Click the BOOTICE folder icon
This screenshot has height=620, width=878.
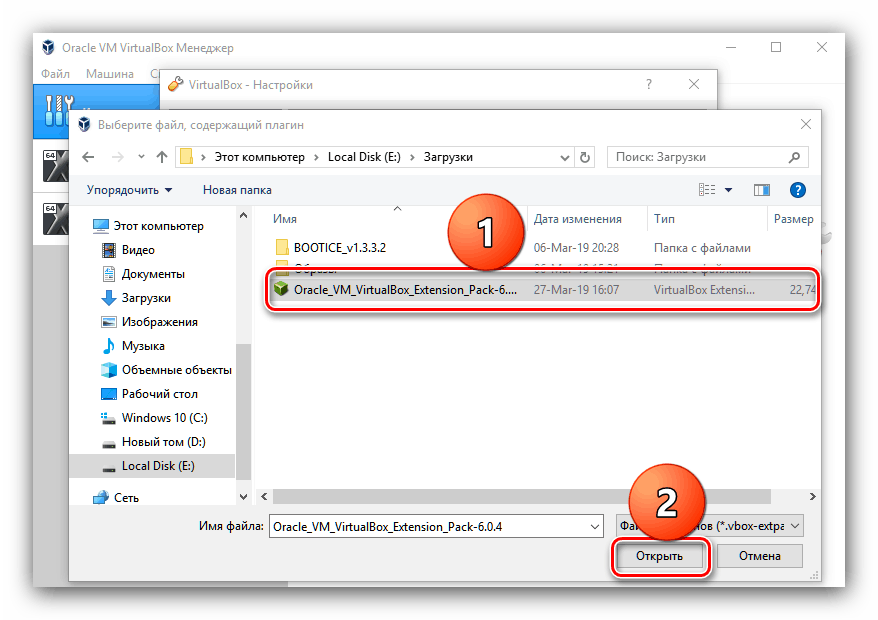282,248
